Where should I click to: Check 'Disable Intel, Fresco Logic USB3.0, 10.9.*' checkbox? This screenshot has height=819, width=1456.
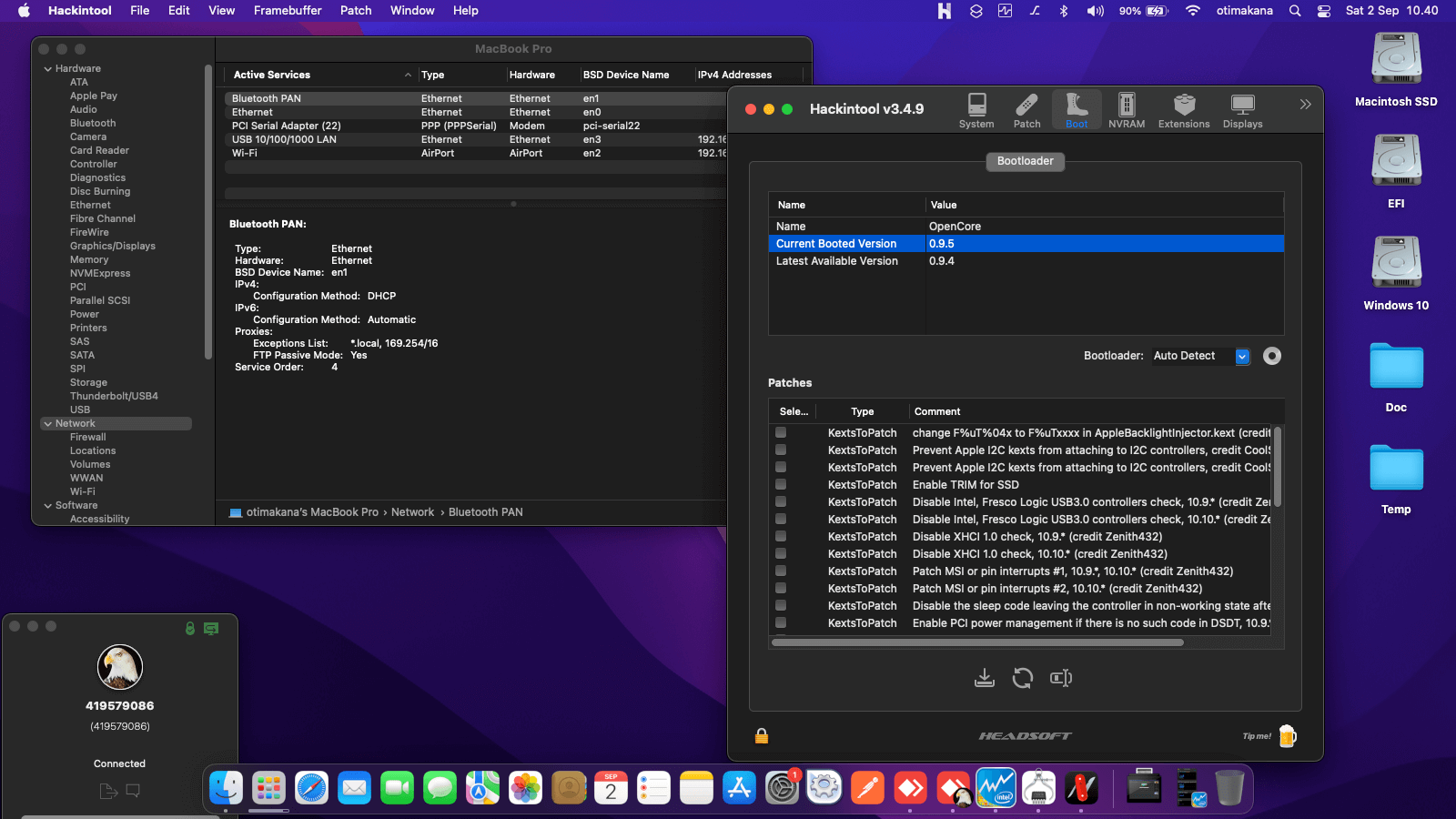[781, 501]
